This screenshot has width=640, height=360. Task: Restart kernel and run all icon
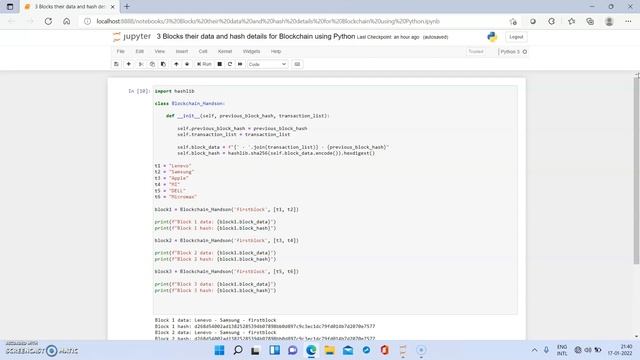(240, 64)
